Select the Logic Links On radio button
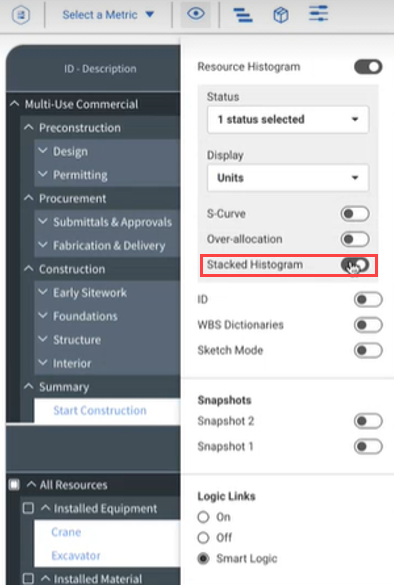The image size is (394, 585). coord(203,517)
